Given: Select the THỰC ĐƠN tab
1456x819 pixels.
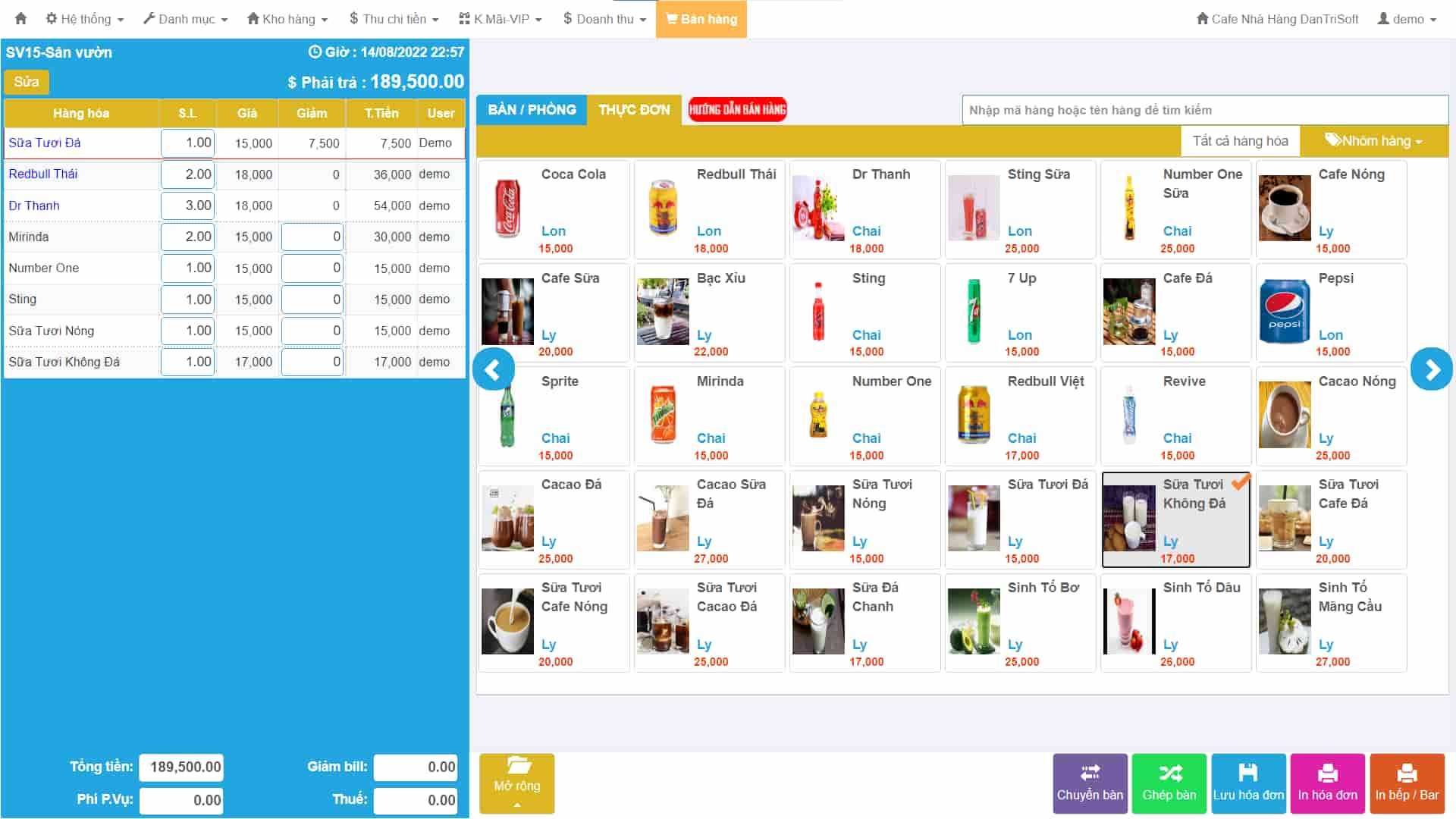Looking at the screenshot, I should click(x=634, y=110).
